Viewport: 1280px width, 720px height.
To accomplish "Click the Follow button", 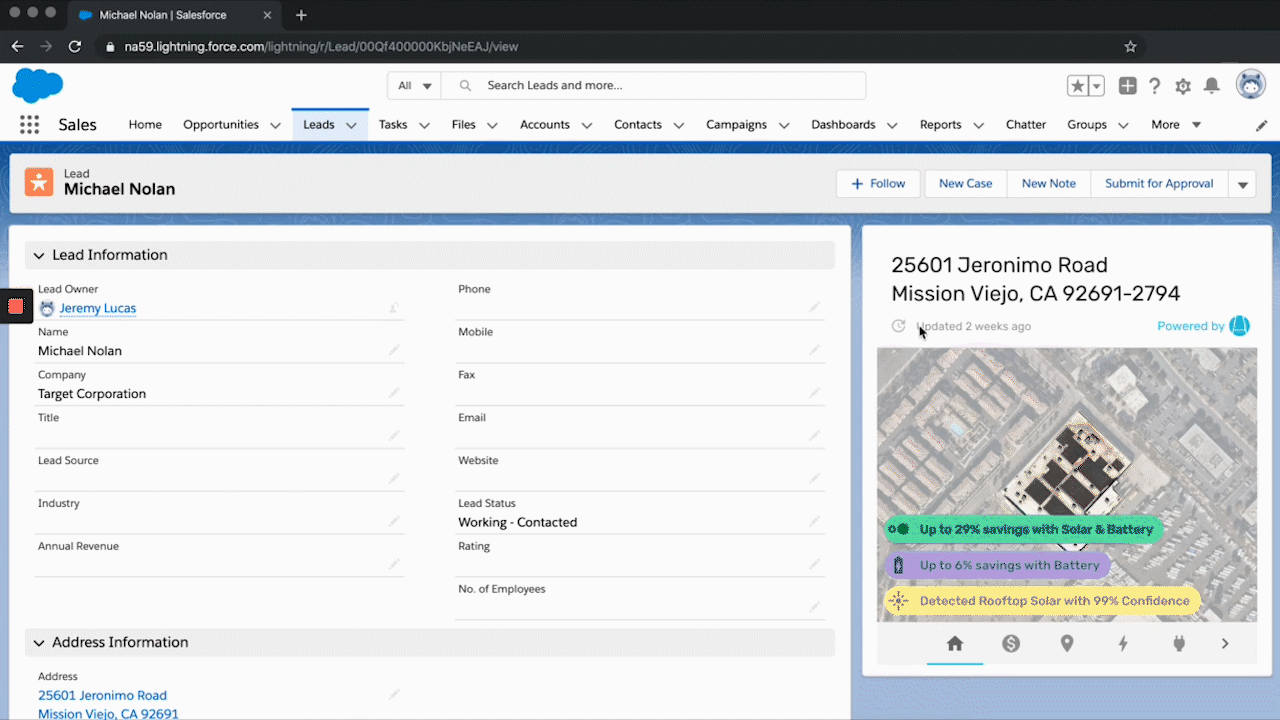I will pyautogui.click(x=878, y=184).
